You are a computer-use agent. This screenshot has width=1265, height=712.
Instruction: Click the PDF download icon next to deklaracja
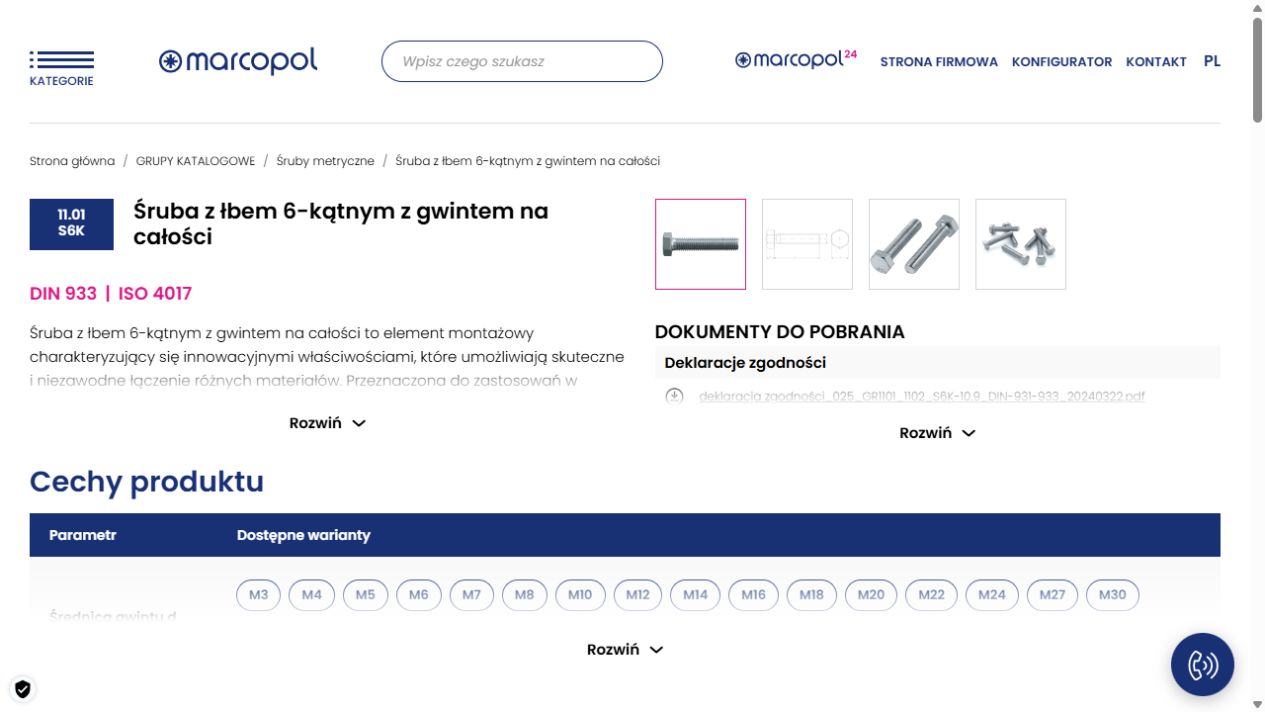click(x=674, y=396)
